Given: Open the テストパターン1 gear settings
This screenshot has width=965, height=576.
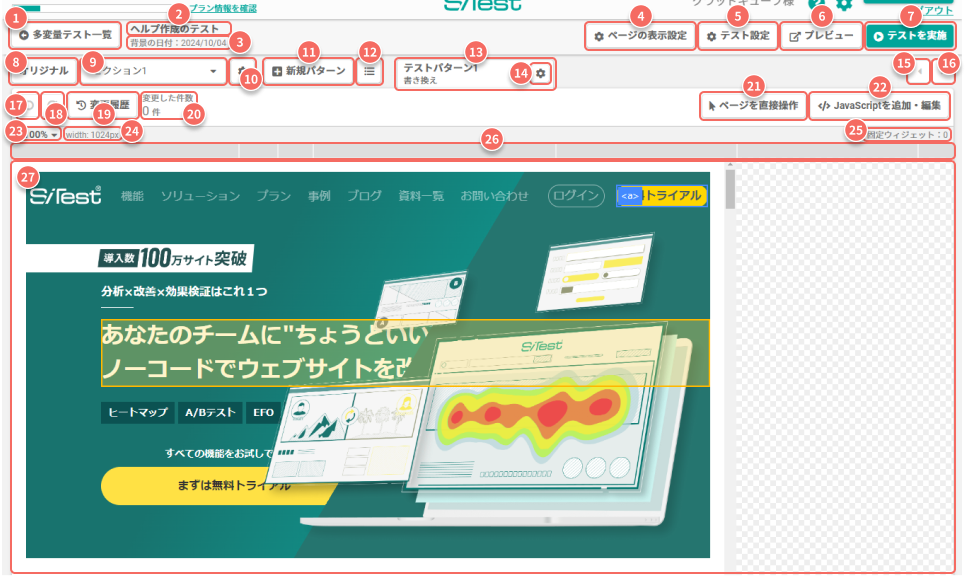Looking at the screenshot, I should (540, 74).
